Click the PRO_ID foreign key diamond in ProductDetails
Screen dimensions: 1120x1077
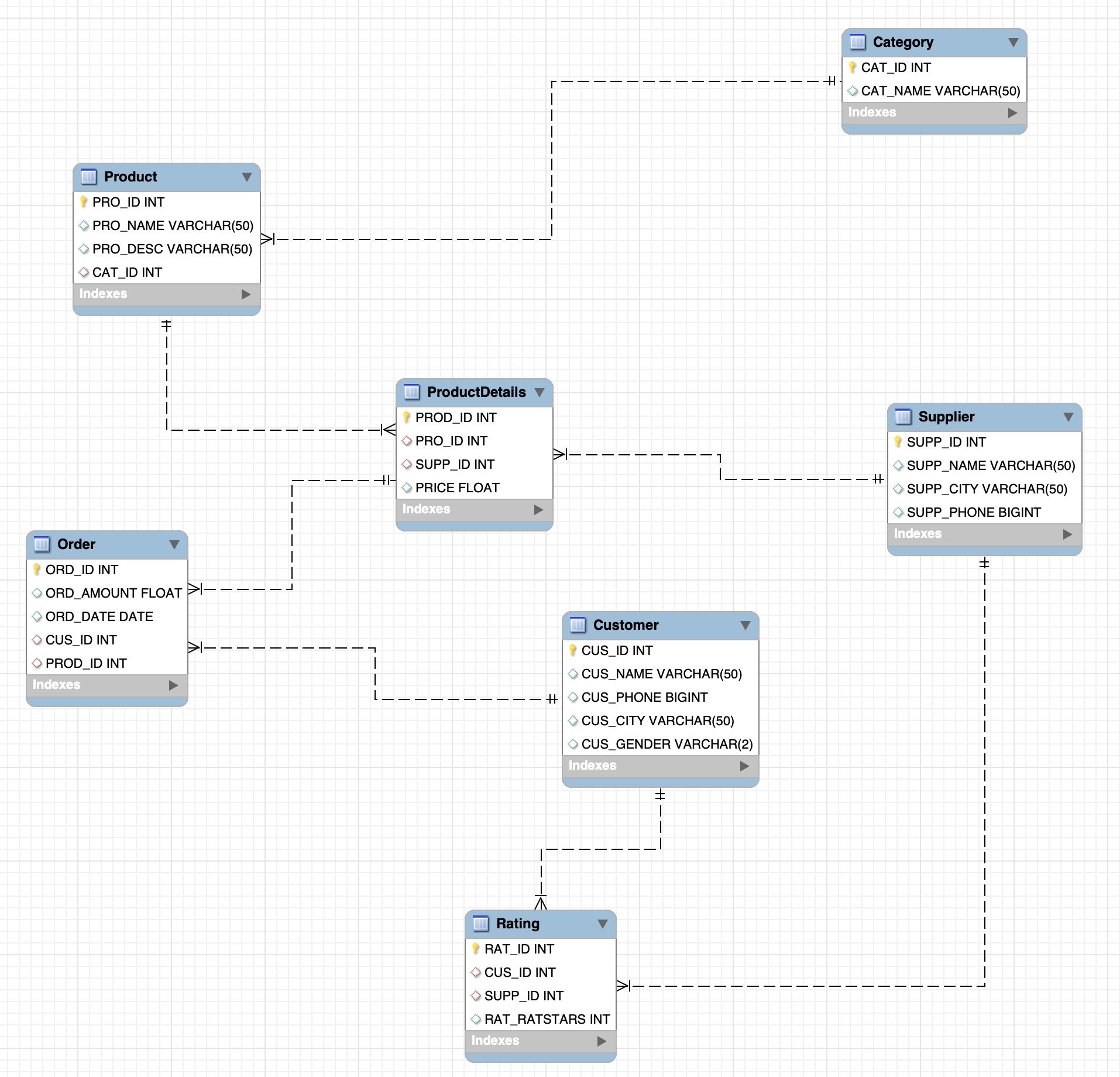[407, 441]
